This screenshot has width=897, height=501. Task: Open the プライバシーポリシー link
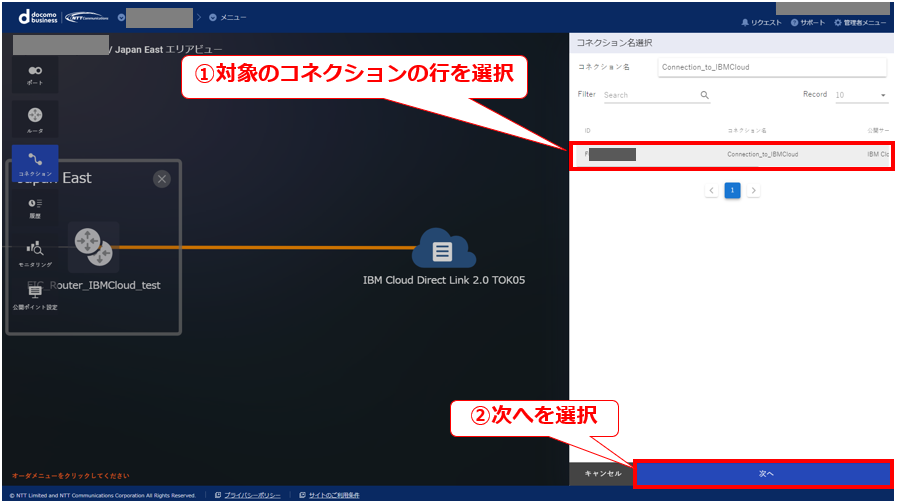tap(252, 495)
